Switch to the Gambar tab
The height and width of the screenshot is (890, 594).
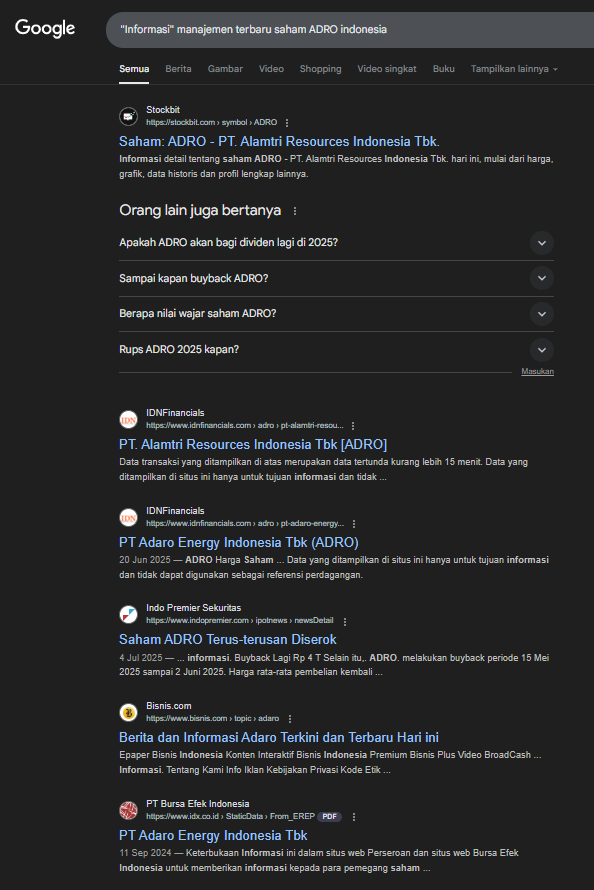point(225,69)
